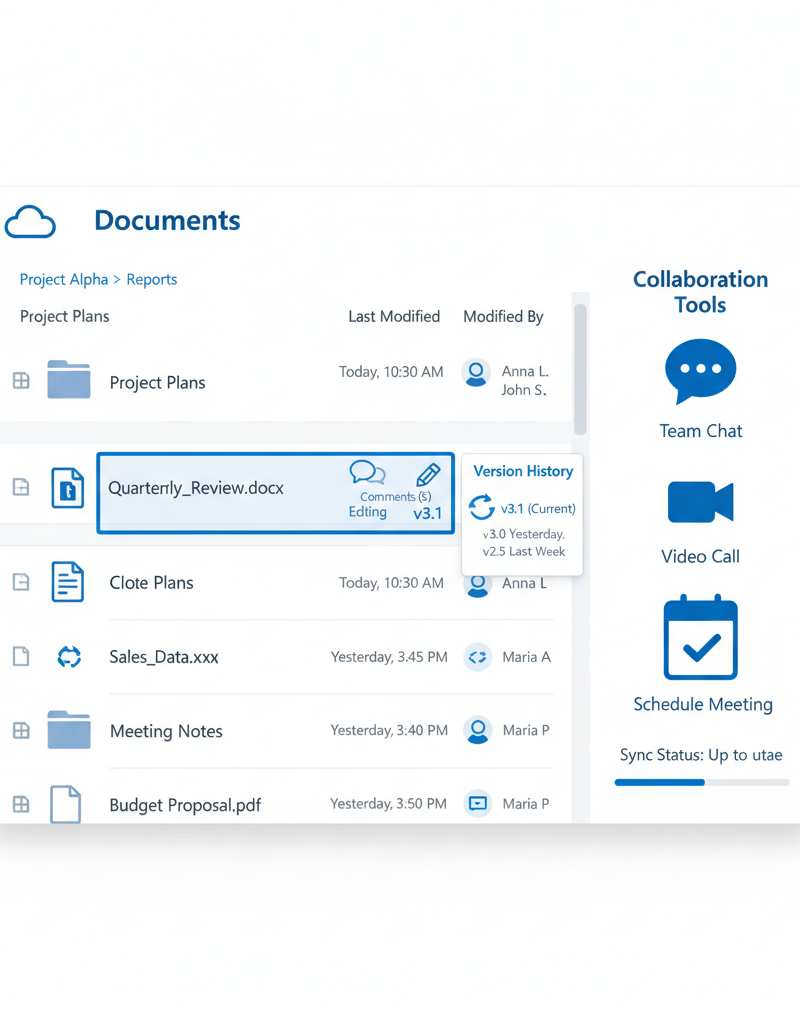Toggle the box left of Clote Plans
Viewport: 800px width, 1024px height.
22,582
